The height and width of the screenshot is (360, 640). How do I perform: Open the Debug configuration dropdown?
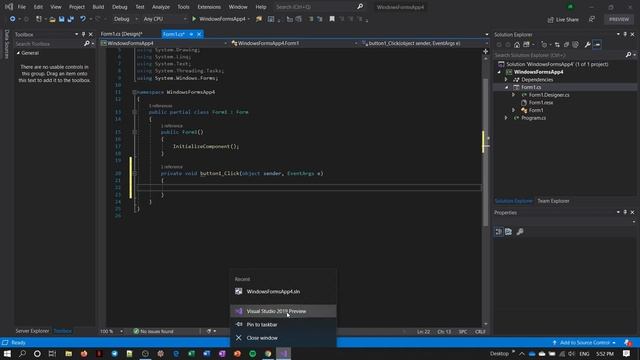(125, 19)
